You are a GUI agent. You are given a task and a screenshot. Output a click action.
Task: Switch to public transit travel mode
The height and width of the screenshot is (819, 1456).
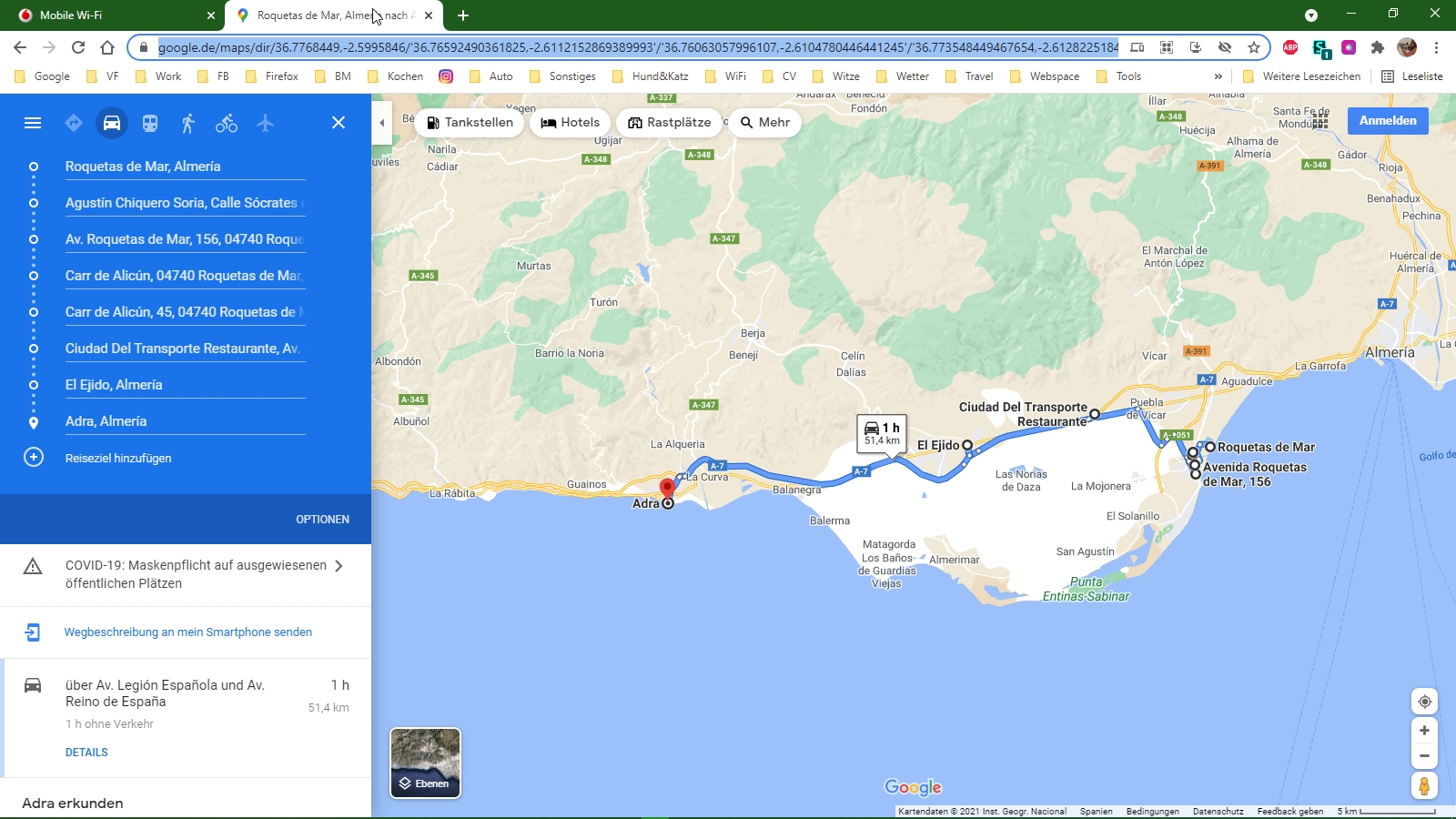point(150,123)
